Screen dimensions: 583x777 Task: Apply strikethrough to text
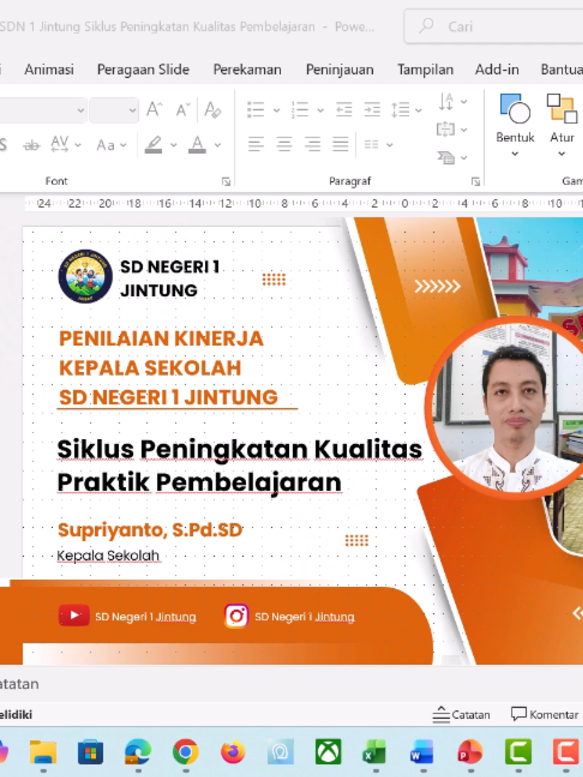pos(31,145)
